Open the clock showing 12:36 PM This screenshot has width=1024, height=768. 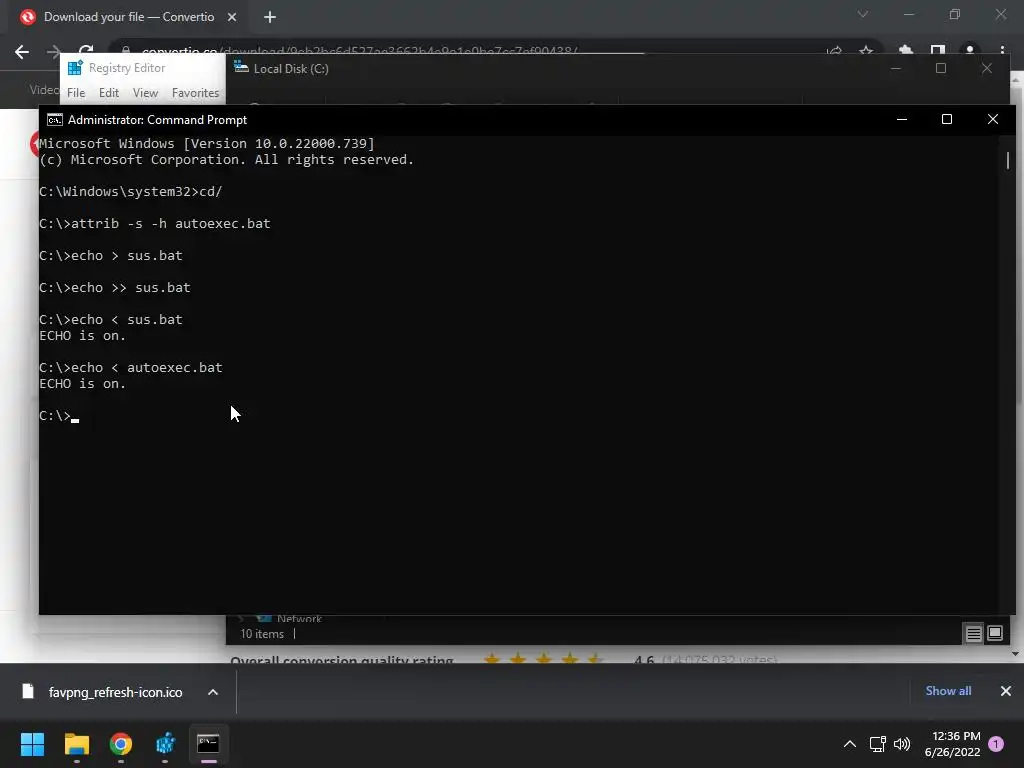click(952, 744)
